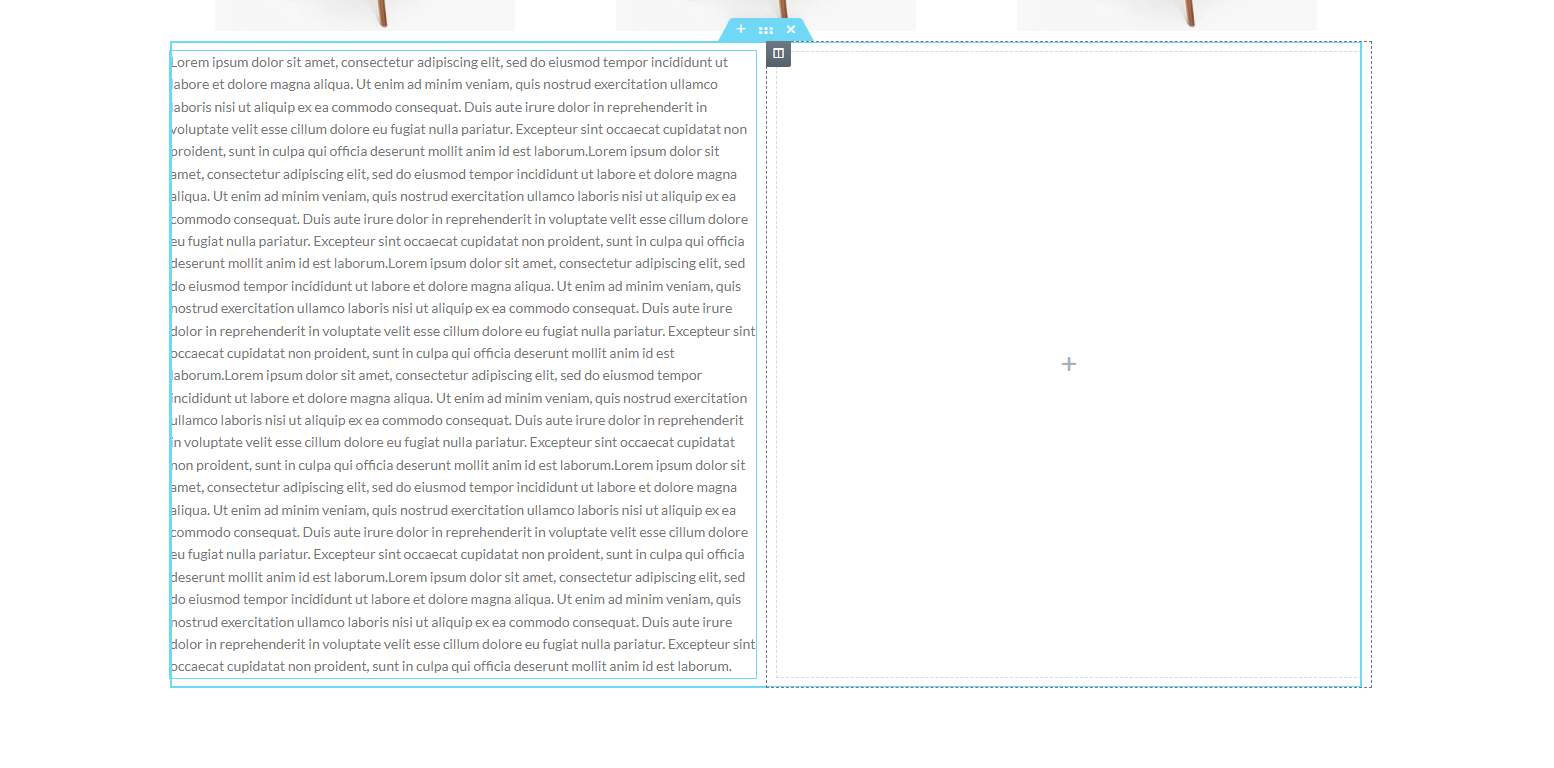Click the middle chair image thumbnail
The height and width of the screenshot is (768, 1554).
(766, 15)
